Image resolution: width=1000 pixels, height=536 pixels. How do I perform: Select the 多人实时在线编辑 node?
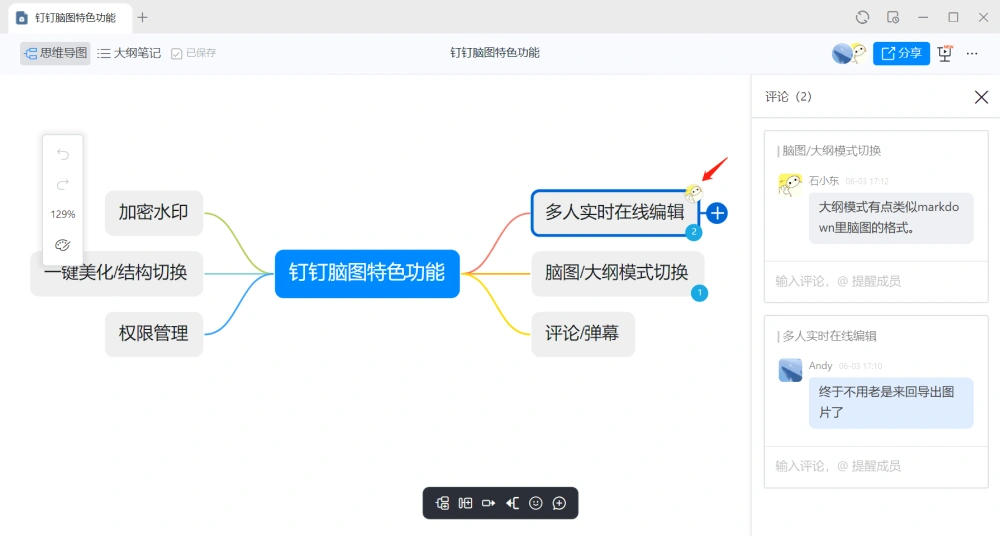click(x=615, y=212)
